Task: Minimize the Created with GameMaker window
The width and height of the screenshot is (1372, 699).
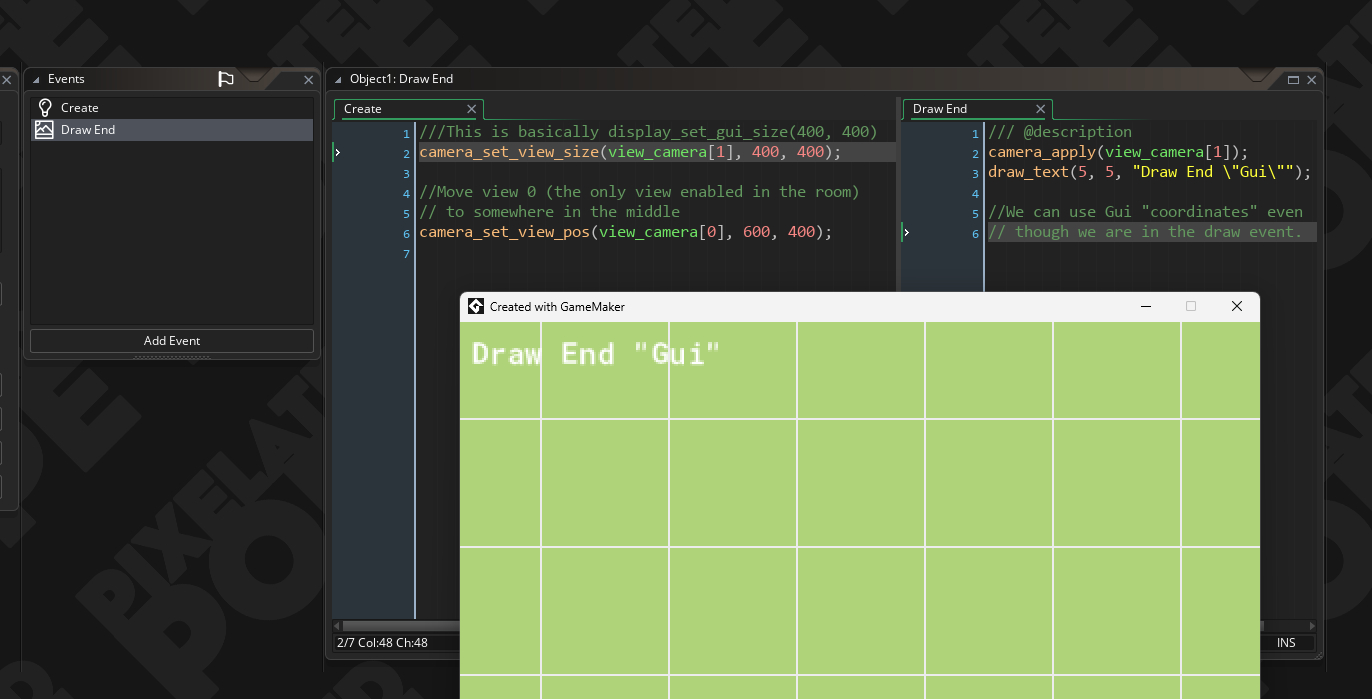Action: (x=1146, y=307)
